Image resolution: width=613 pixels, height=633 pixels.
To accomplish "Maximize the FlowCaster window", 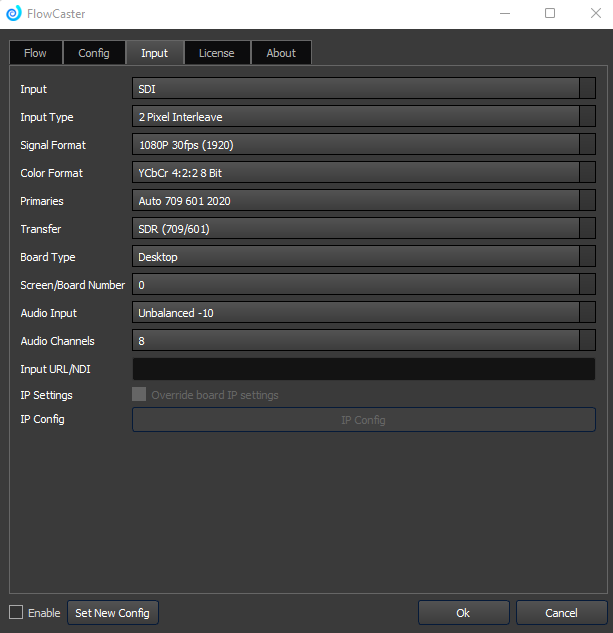I will (550, 14).
